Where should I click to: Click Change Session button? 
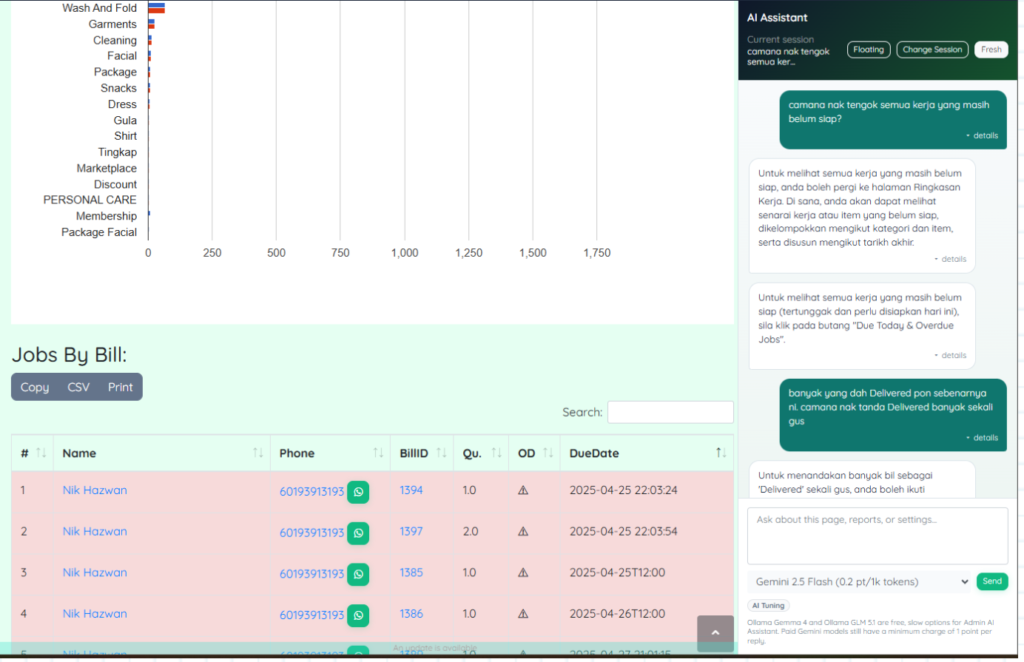[932, 50]
